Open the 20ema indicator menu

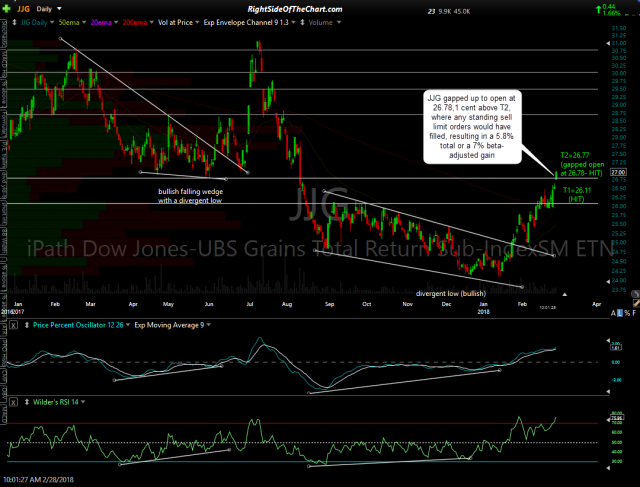pos(101,22)
